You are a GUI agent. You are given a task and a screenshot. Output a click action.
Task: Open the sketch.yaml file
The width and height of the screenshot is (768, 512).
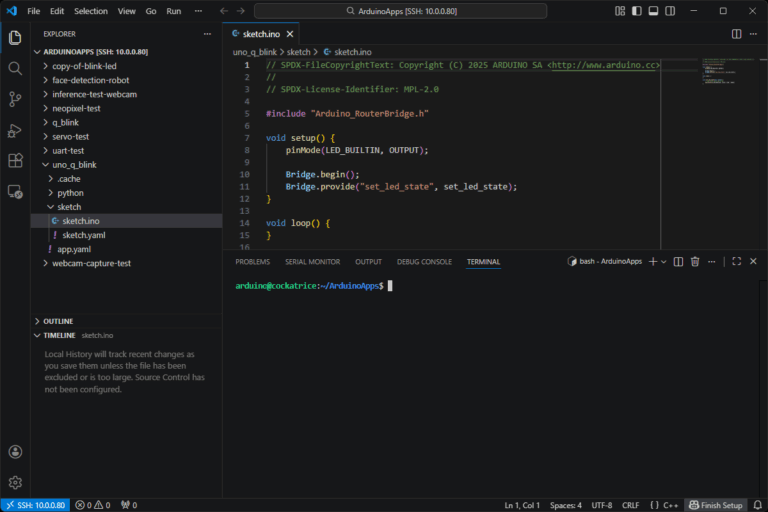[x=126, y=235]
